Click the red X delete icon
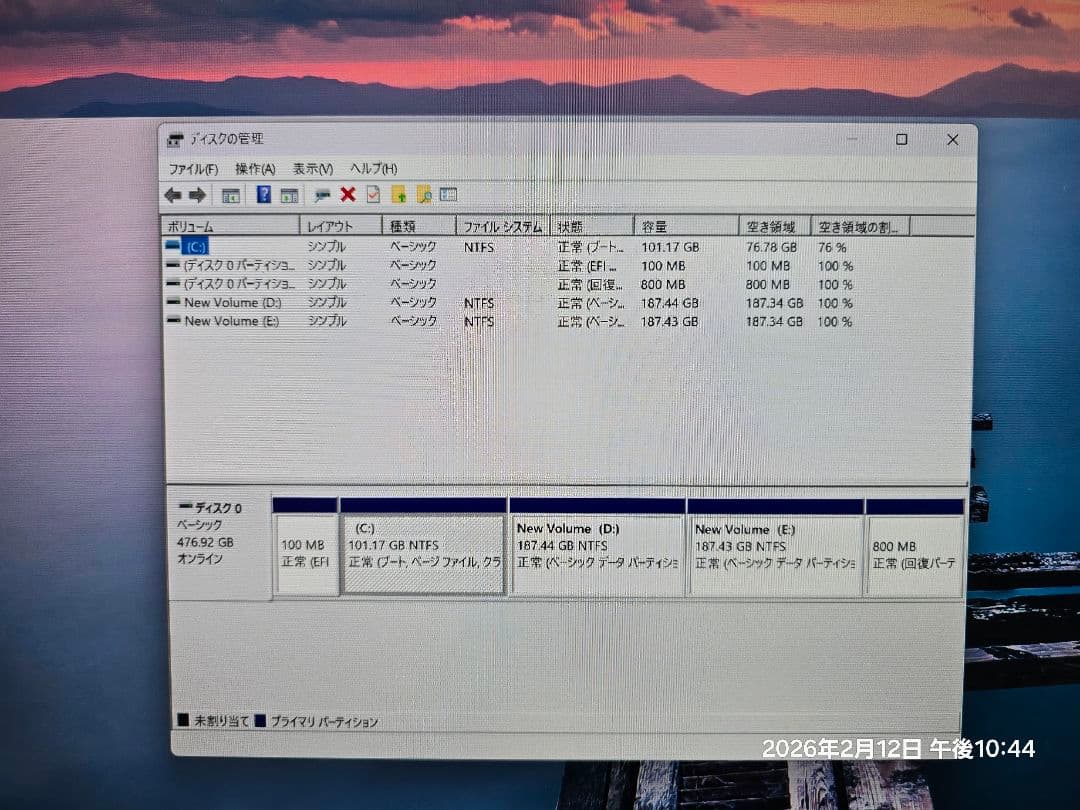The height and width of the screenshot is (810, 1080). [x=347, y=195]
